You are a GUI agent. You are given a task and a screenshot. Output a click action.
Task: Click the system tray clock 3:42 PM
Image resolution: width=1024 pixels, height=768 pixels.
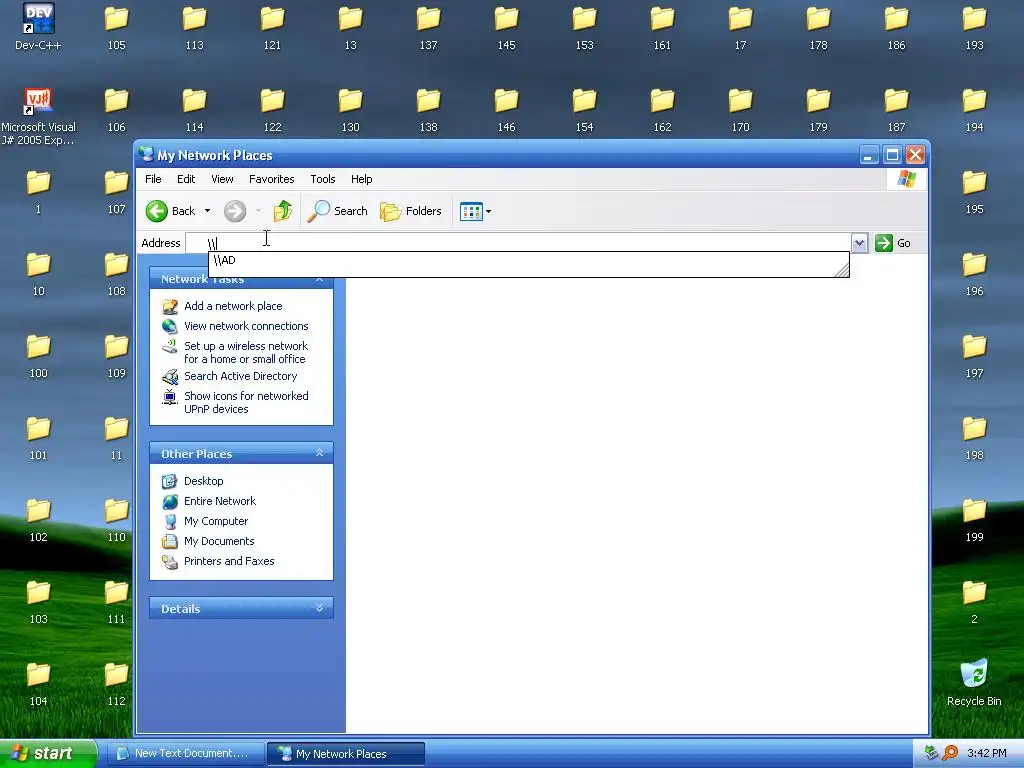click(x=986, y=753)
